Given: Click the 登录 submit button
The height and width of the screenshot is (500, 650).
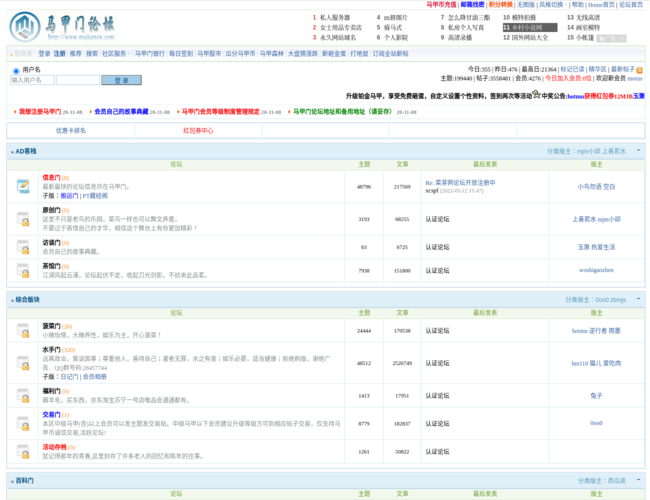Looking at the screenshot, I should tap(121, 80).
